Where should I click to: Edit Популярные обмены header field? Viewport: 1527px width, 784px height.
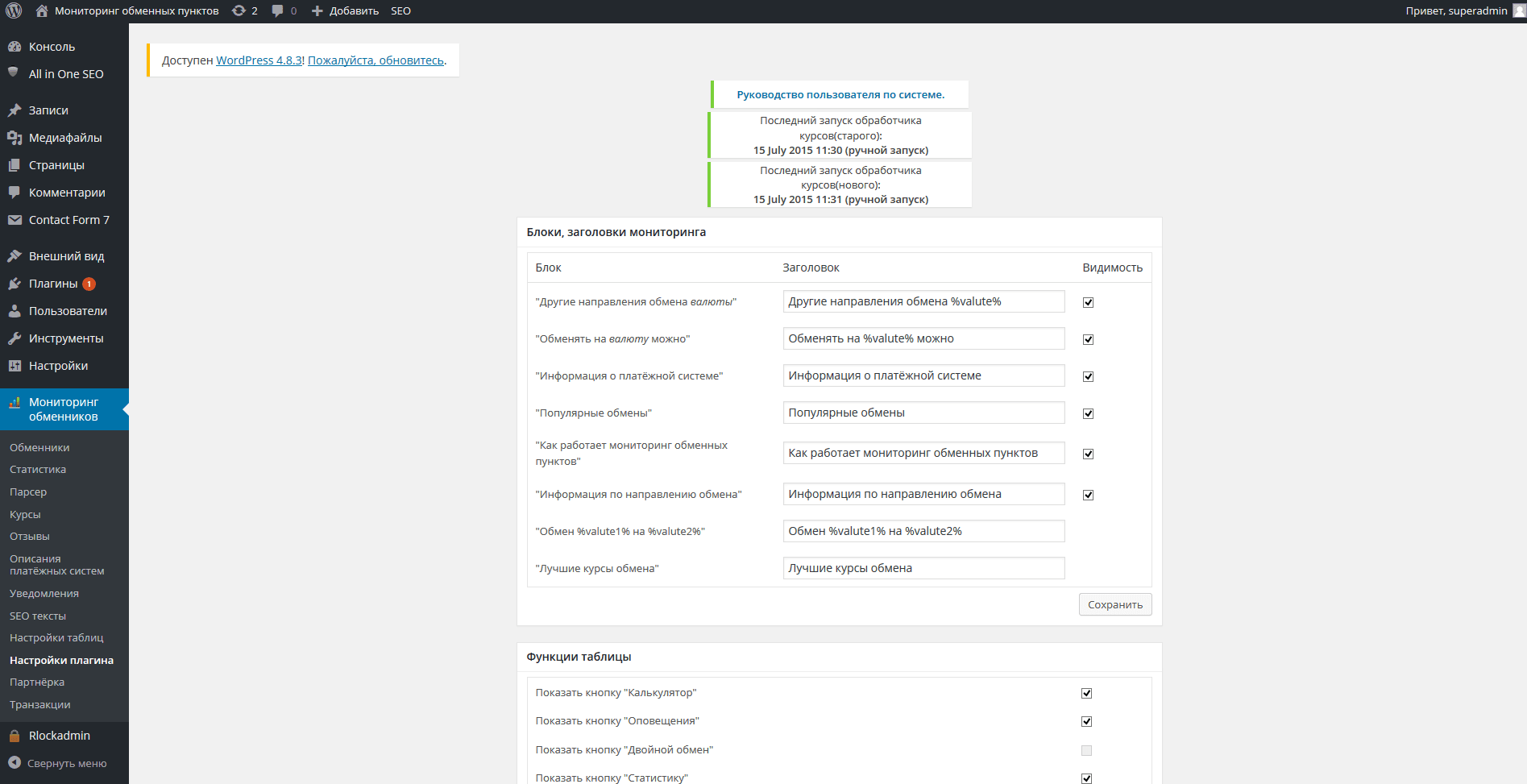click(x=923, y=413)
